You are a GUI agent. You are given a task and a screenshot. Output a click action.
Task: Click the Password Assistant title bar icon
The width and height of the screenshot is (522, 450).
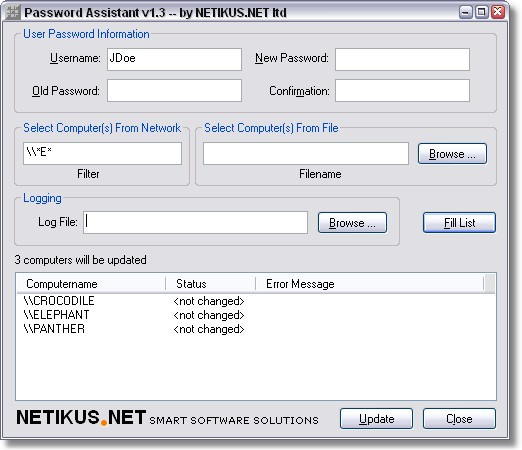coord(13,13)
